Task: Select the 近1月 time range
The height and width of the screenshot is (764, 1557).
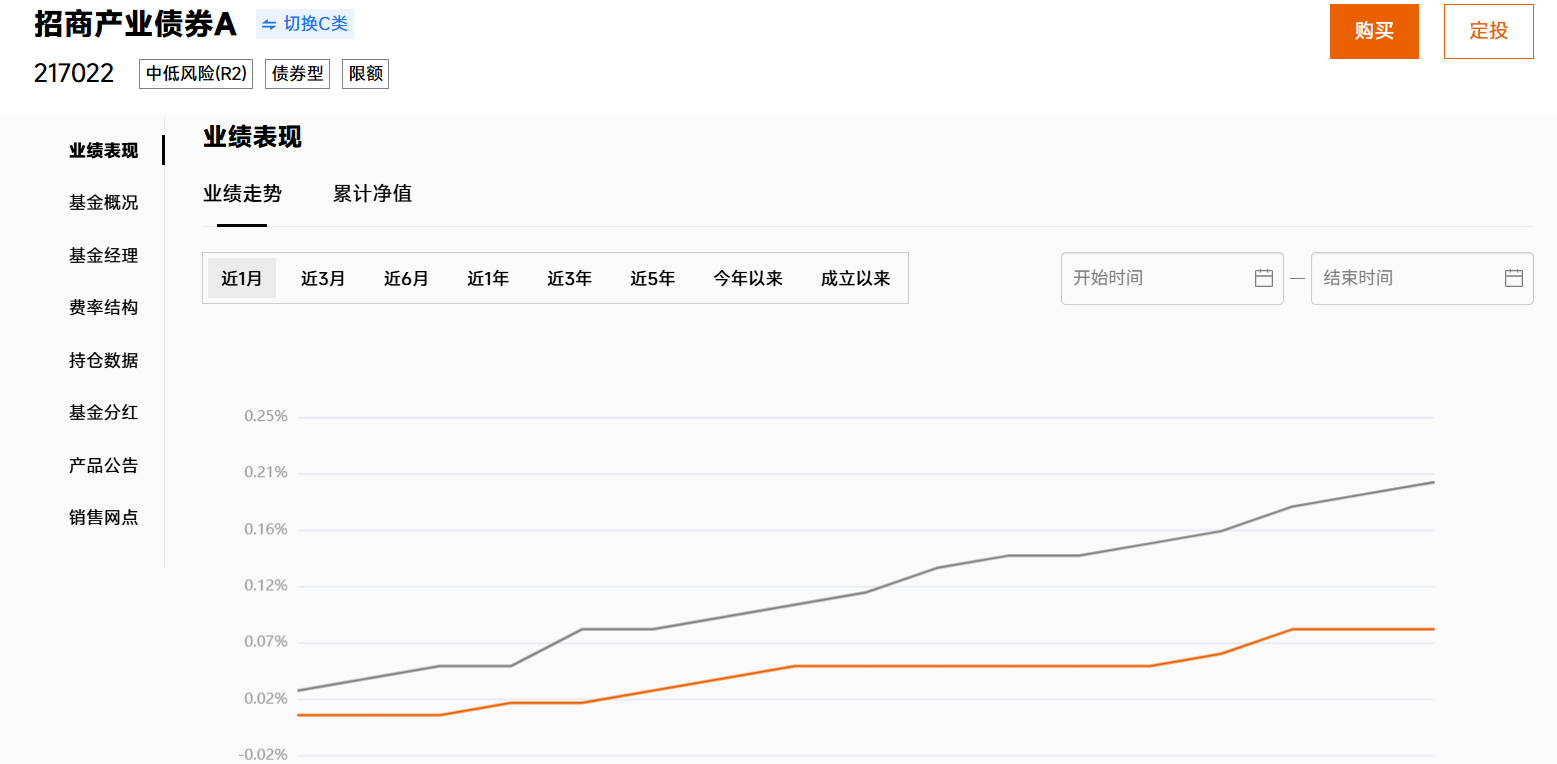Action: click(242, 278)
